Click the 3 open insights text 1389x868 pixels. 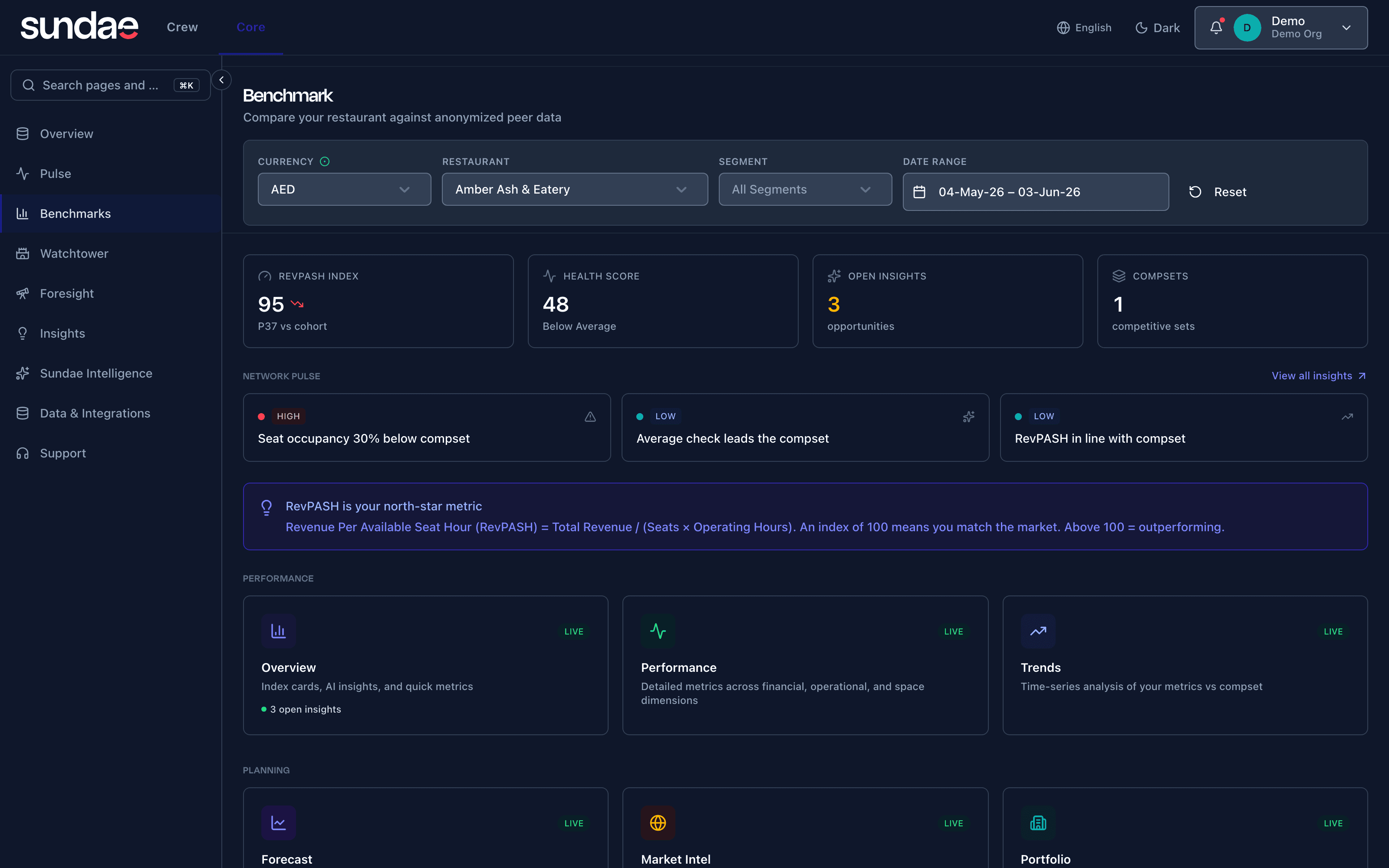coord(305,709)
